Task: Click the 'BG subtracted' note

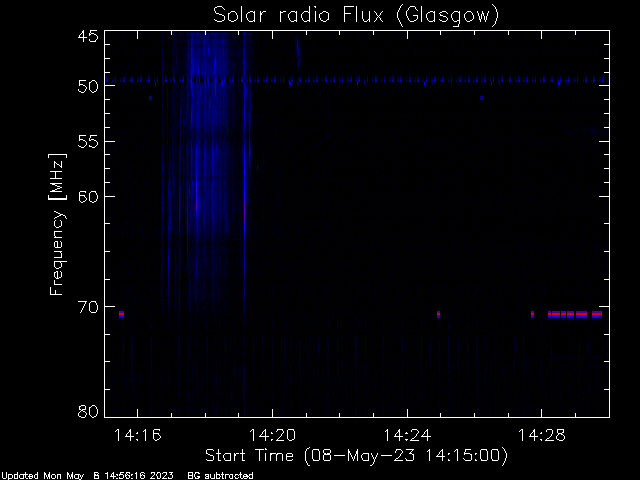Action: point(220,476)
